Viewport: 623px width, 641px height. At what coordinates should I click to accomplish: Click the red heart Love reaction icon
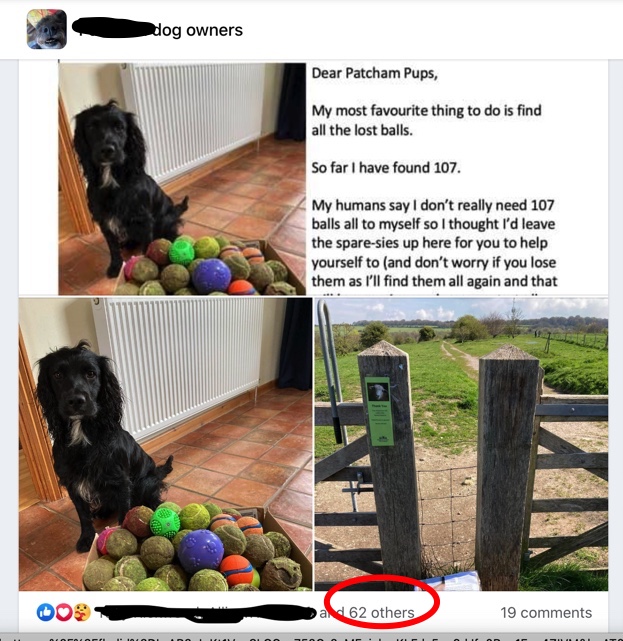click(x=64, y=612)
